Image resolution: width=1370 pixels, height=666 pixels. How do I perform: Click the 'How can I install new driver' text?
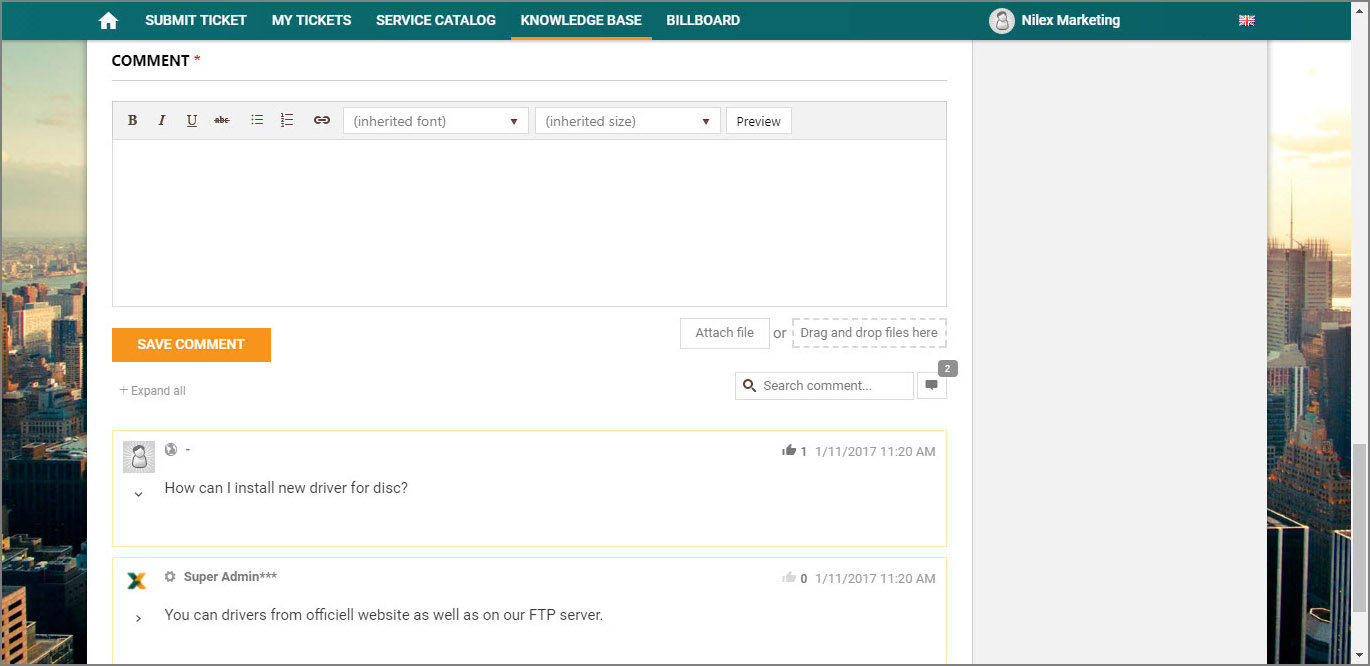(x=286, y=488)
